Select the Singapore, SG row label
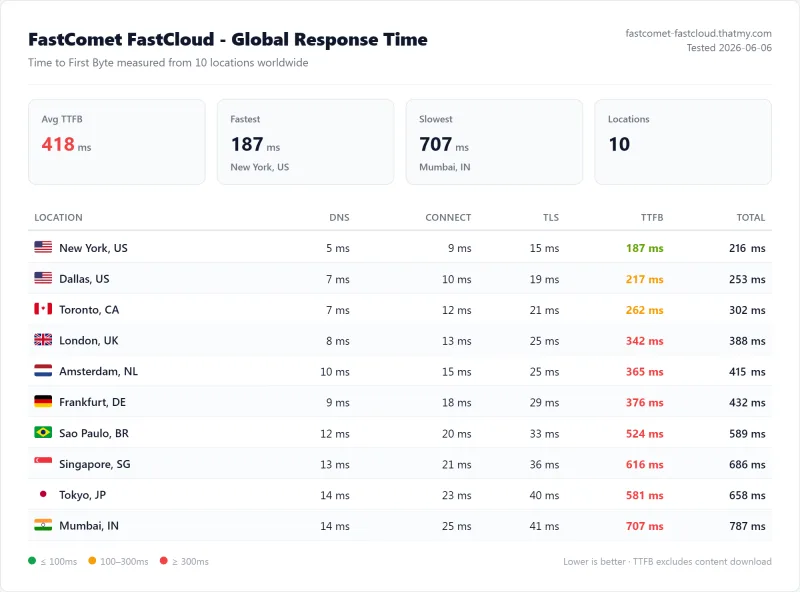Image resolution: width=800 pixels, height=592 pixels. [95, 464]
